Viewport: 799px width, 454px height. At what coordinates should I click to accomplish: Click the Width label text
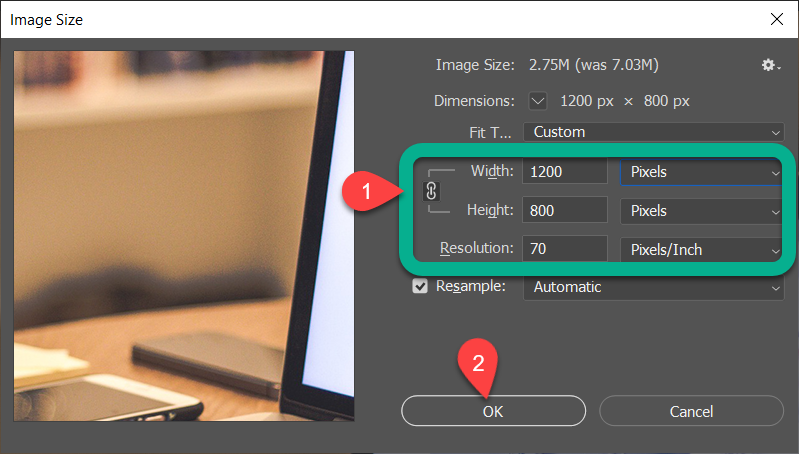click(492, 171)
